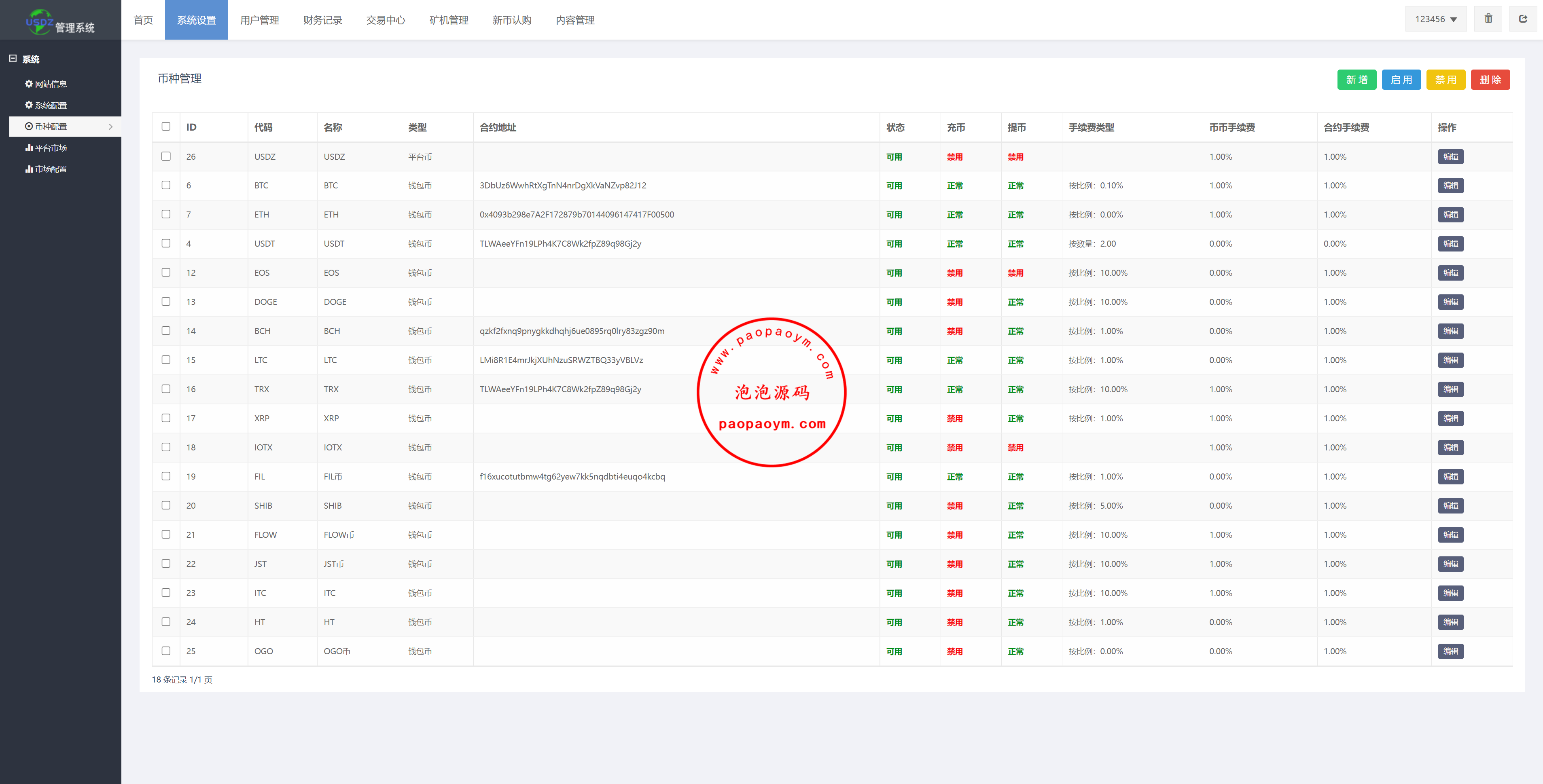Select the checkbox for USDT row

point(166,243)
